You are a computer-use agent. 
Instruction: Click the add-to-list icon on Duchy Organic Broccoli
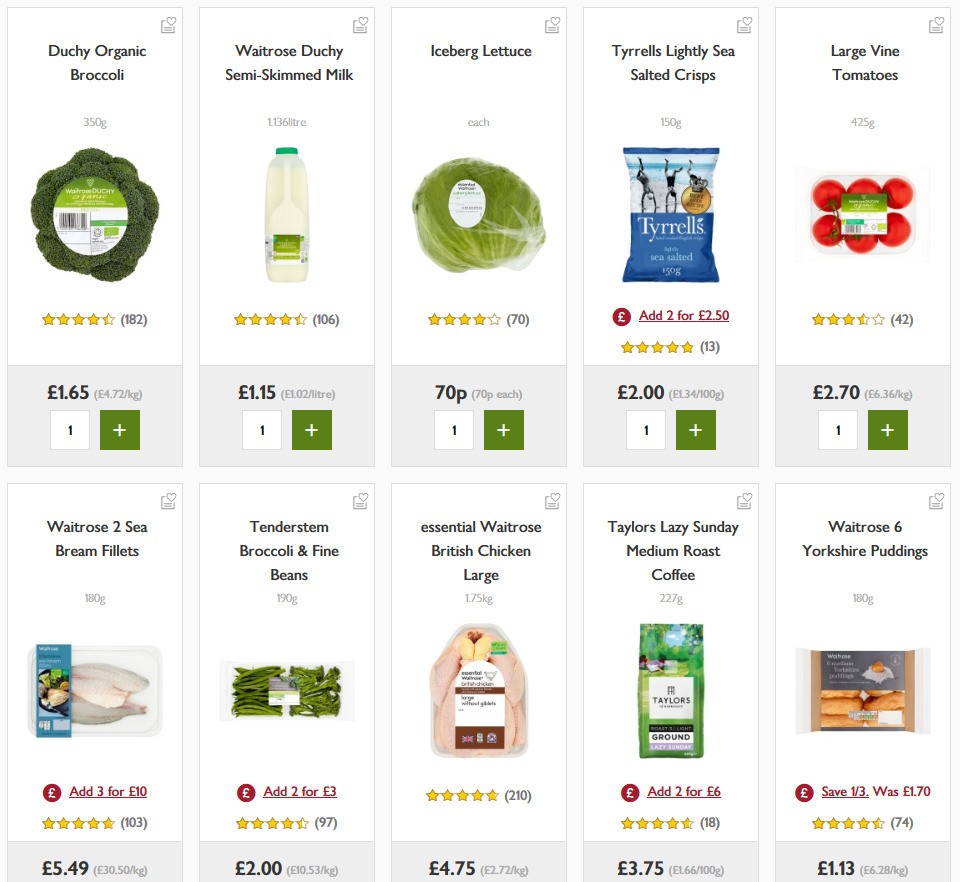(x=168, y=24)
